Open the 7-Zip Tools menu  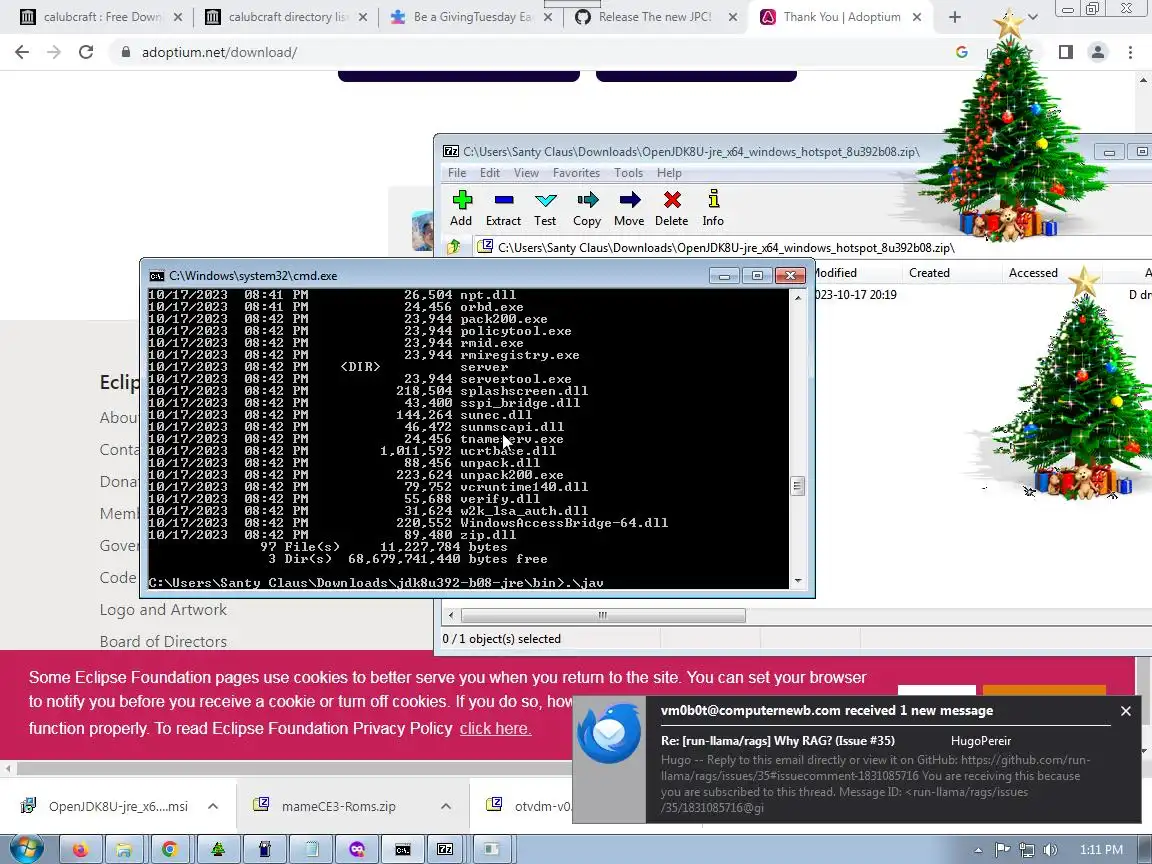(628, 173)
